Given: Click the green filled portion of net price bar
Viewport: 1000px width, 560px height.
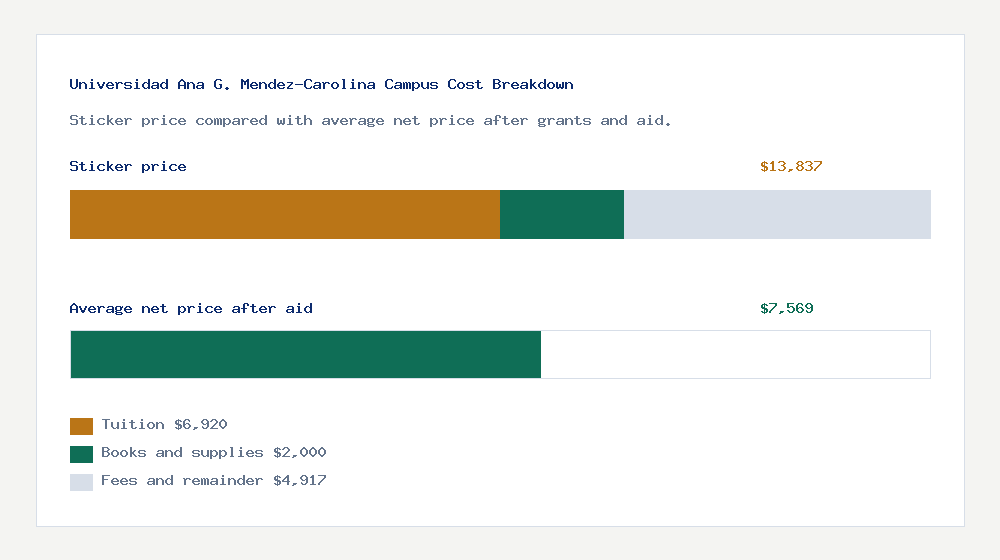Looking at the screenshot, I should pos(305,355).
